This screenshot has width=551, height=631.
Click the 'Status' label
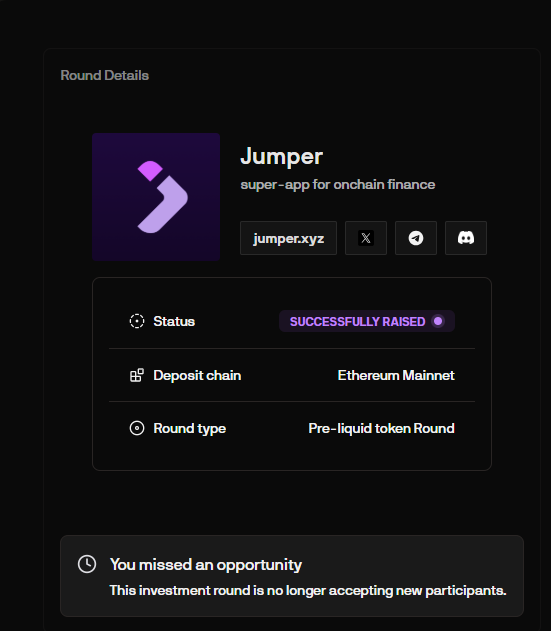174,321
